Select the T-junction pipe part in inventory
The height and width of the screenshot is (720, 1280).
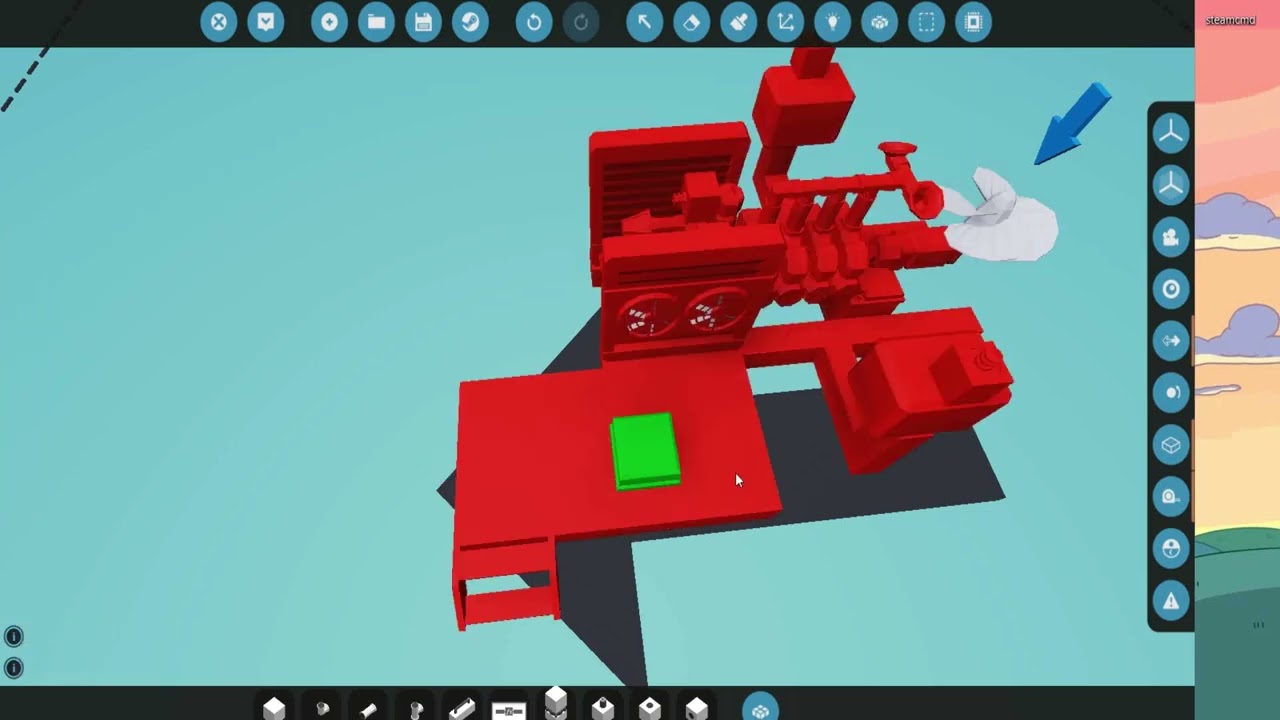click(322, 709)
